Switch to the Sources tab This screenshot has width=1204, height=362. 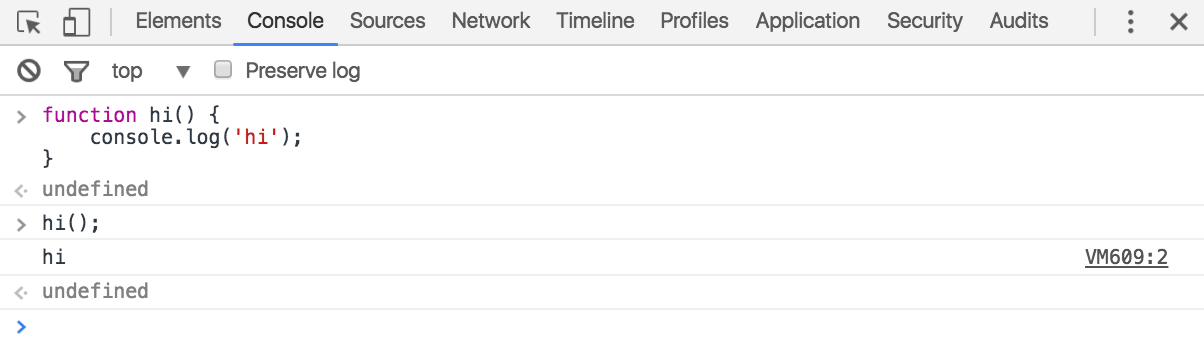point(387,21)
